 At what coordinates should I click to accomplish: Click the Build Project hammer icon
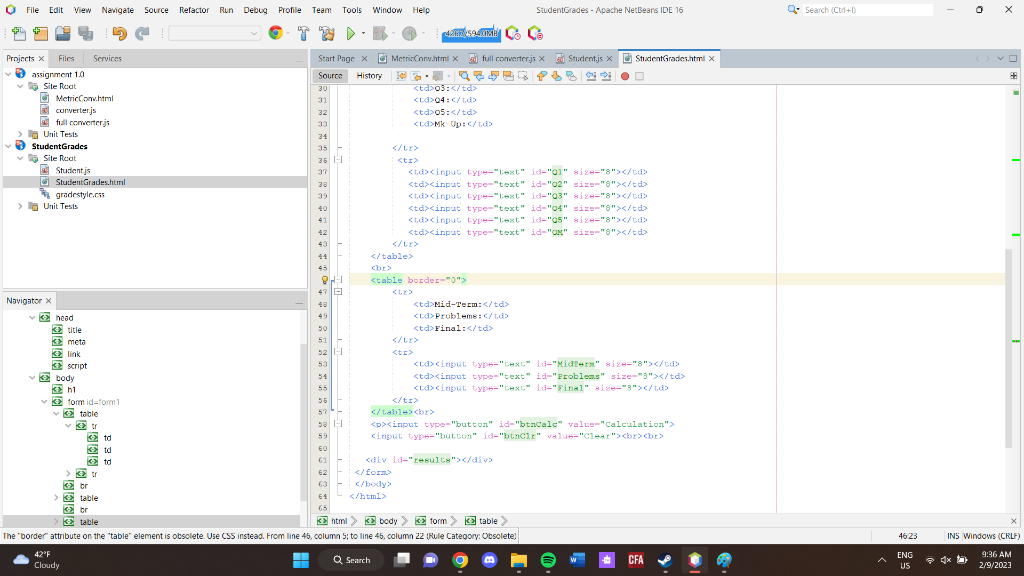point(301,33)
